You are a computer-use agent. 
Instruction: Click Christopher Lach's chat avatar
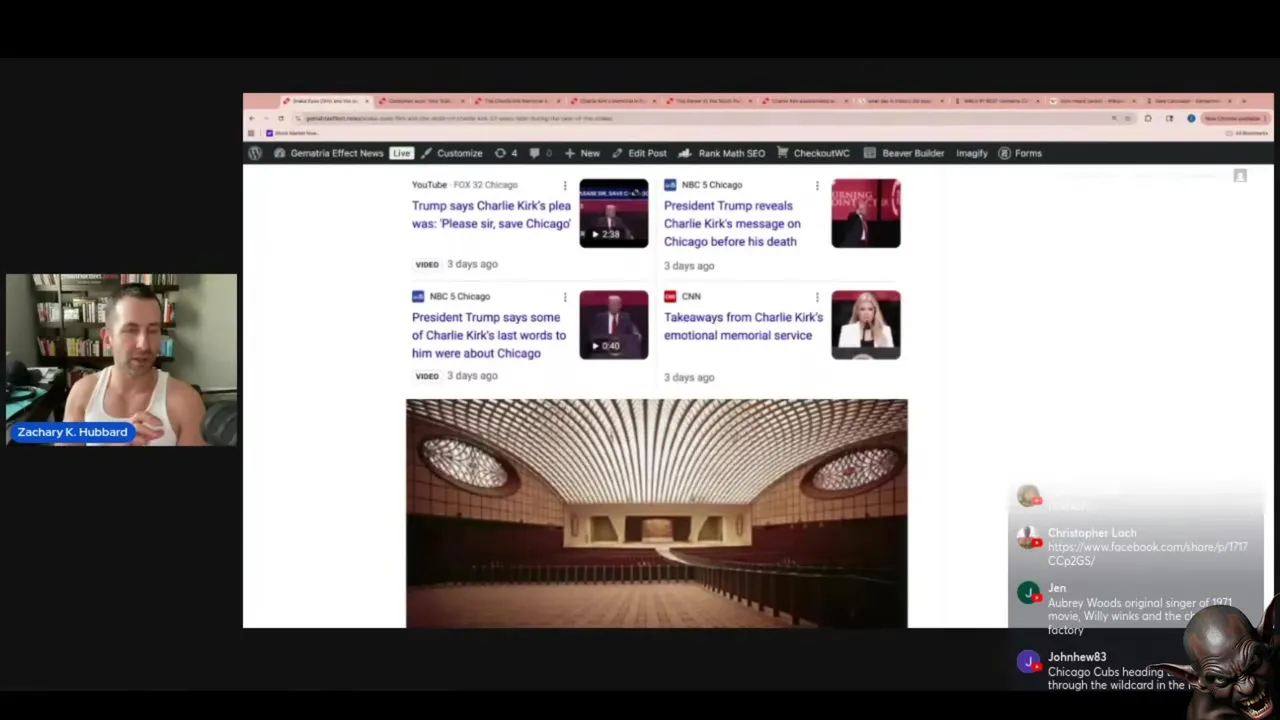coord(1028,537)
